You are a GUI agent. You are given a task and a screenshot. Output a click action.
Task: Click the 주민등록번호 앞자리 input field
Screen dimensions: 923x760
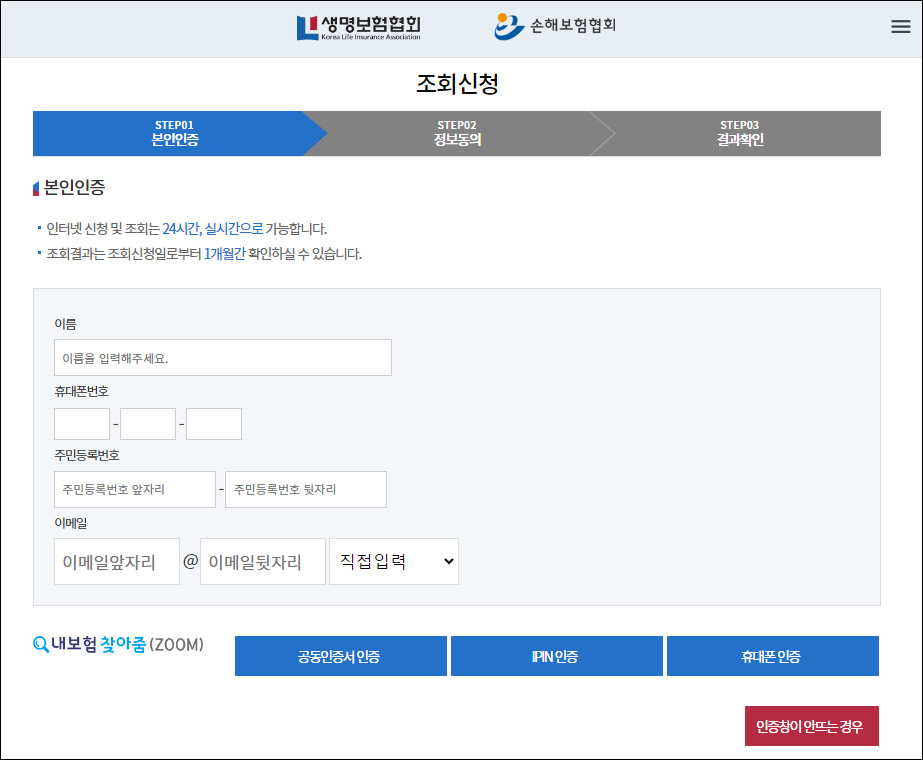pyautogui.click(x=134, y=489)
